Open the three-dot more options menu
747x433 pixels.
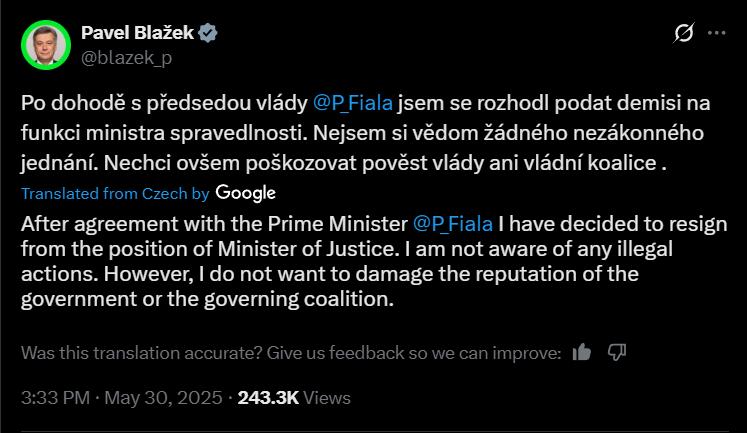[x=716, y=34]
